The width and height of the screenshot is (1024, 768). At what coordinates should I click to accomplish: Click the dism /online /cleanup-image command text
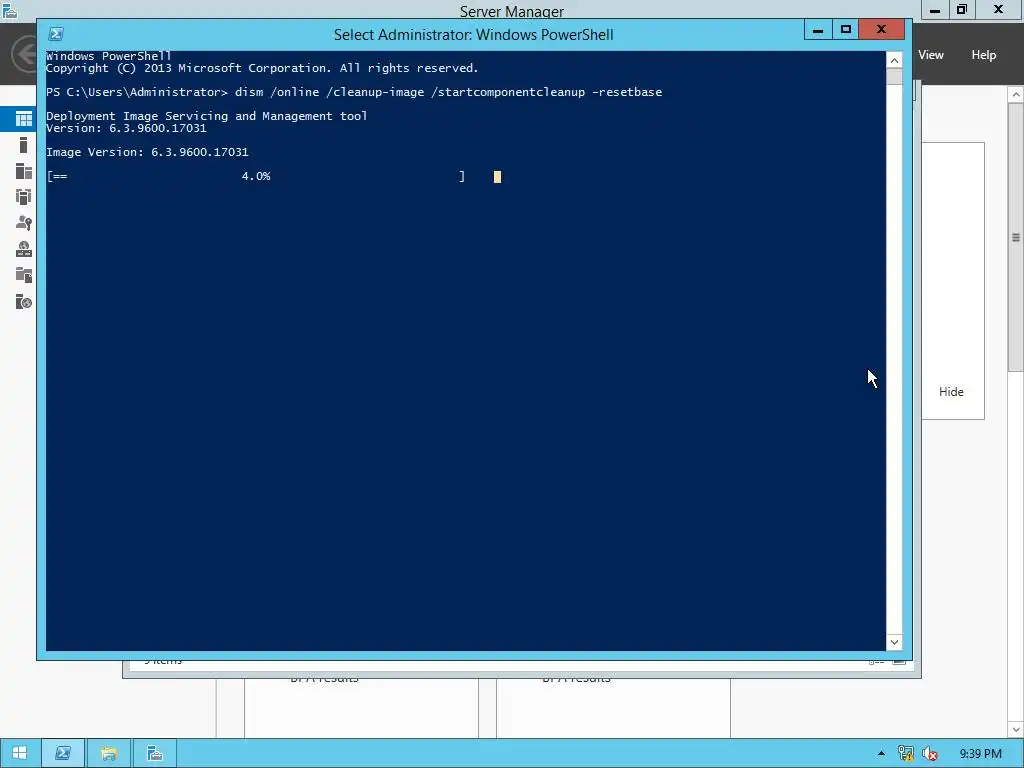click(449, 92)
